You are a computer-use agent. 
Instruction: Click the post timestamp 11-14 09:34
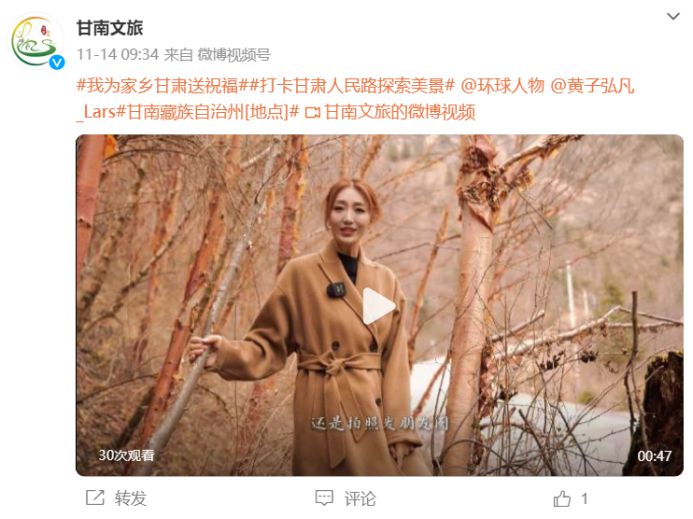click(x=118, y=55)
